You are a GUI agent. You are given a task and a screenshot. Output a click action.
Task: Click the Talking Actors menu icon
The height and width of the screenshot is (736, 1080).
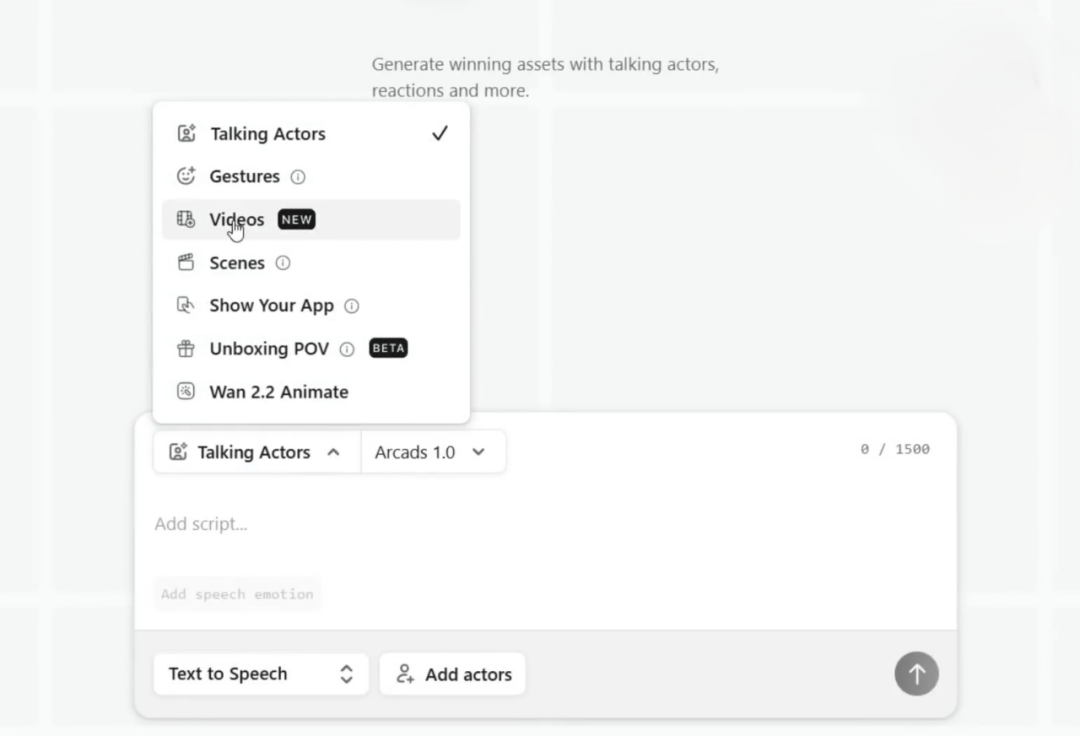coord(186,133)
